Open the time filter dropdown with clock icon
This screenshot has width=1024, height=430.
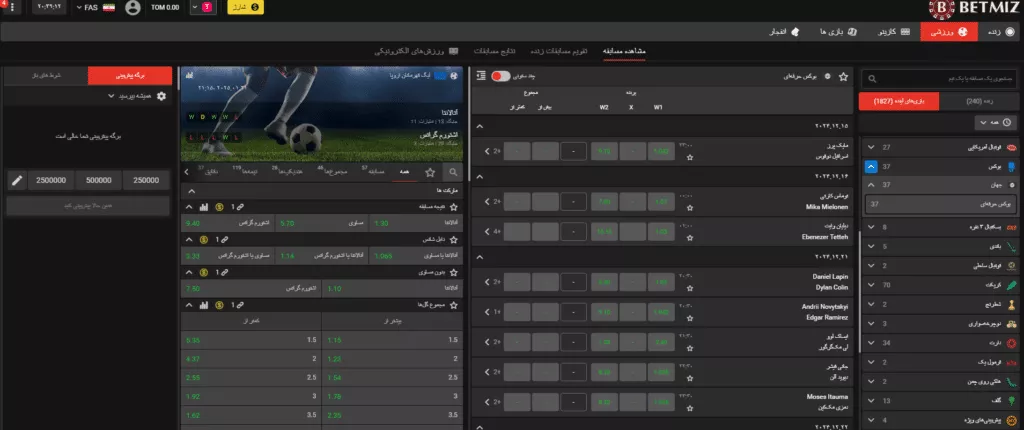[992, 122]
